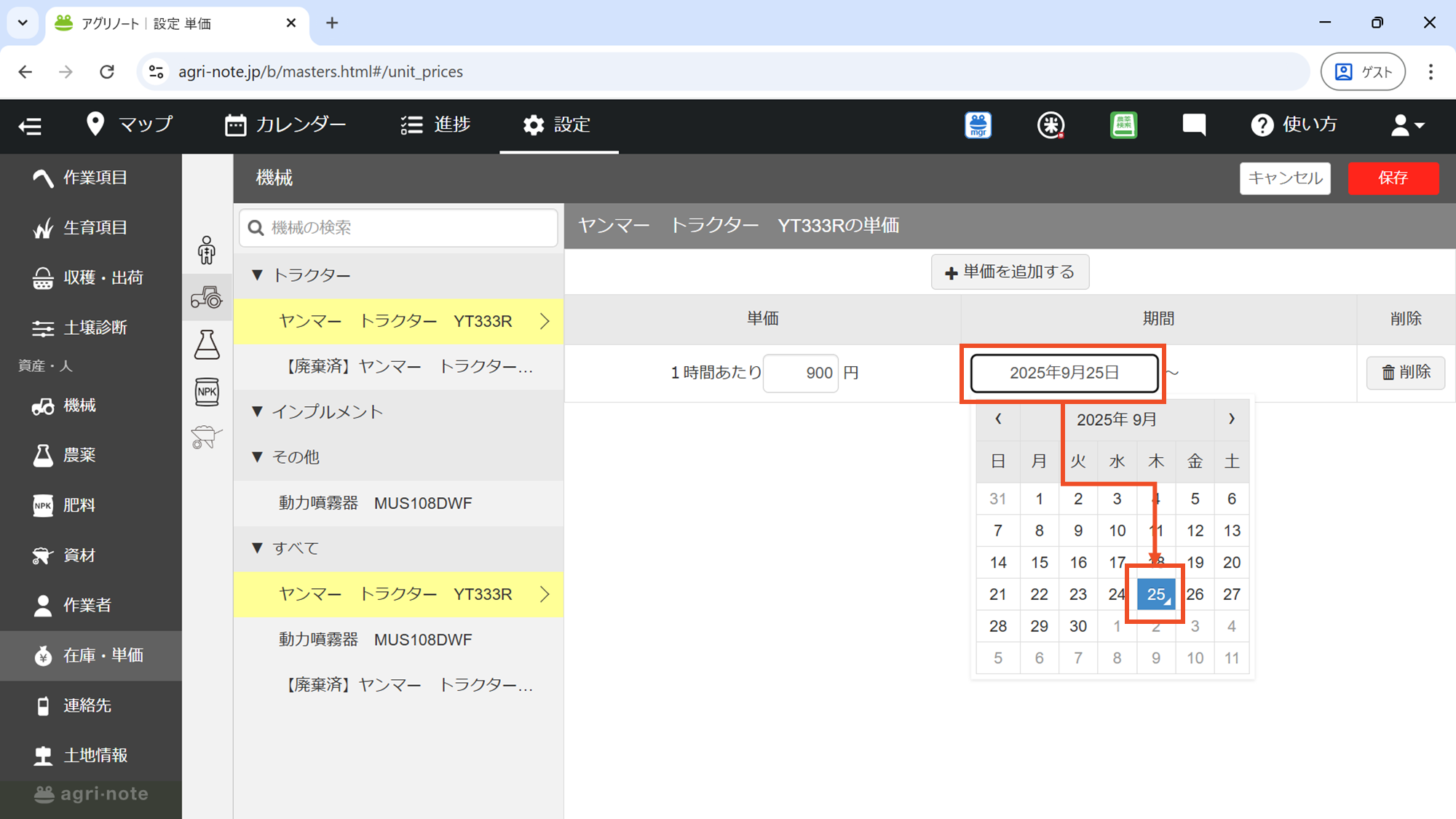Select the pesticide flask category icon

tap(207, 344)
